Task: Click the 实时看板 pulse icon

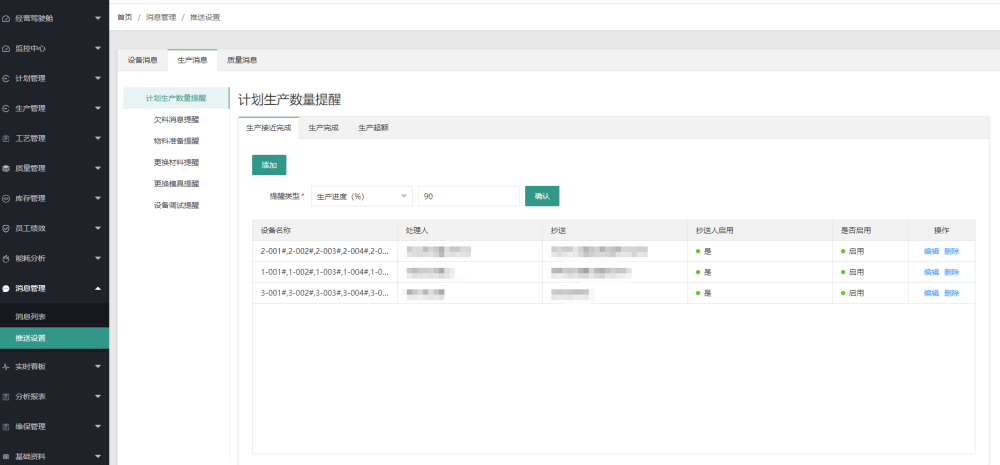Action: [x=7, y=366]
